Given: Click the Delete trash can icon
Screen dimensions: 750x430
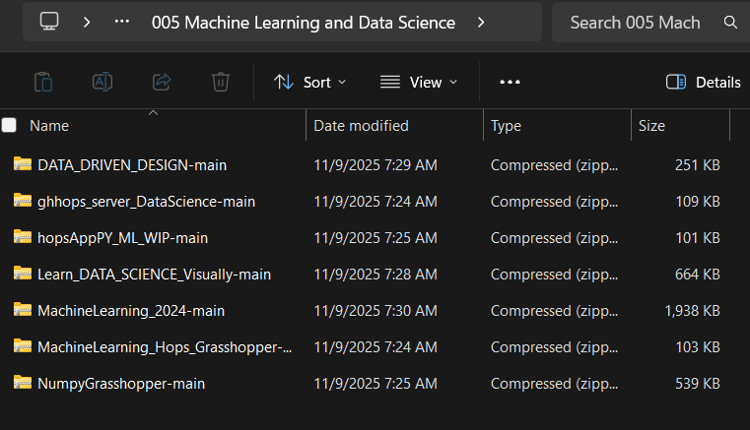Looking at the screenshot, I should coord(220,82).
